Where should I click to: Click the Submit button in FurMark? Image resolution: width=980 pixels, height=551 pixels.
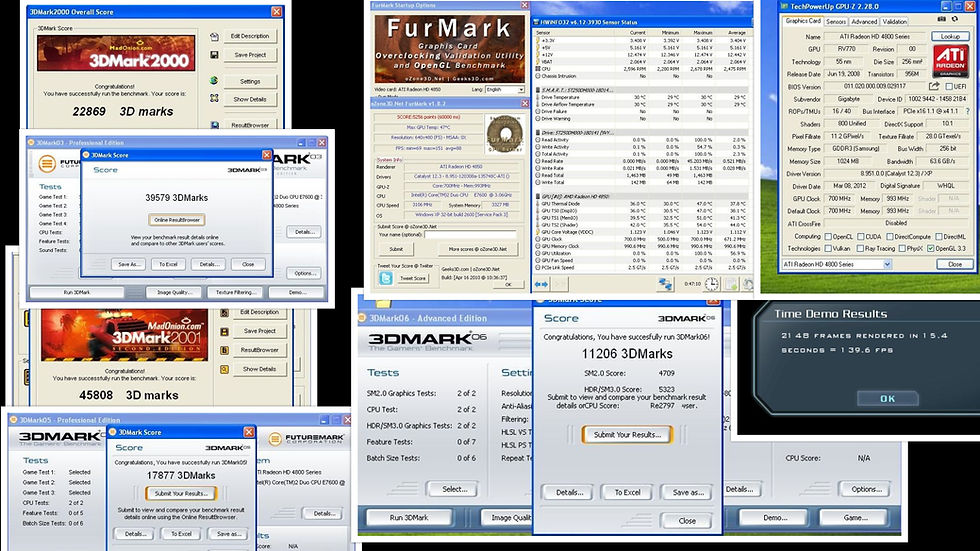click(x=396, y=249)
